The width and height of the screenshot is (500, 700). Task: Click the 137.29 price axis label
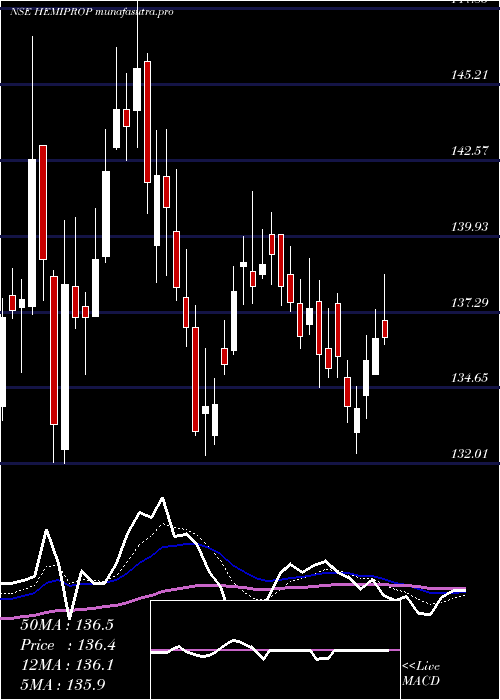coord(469,303)
